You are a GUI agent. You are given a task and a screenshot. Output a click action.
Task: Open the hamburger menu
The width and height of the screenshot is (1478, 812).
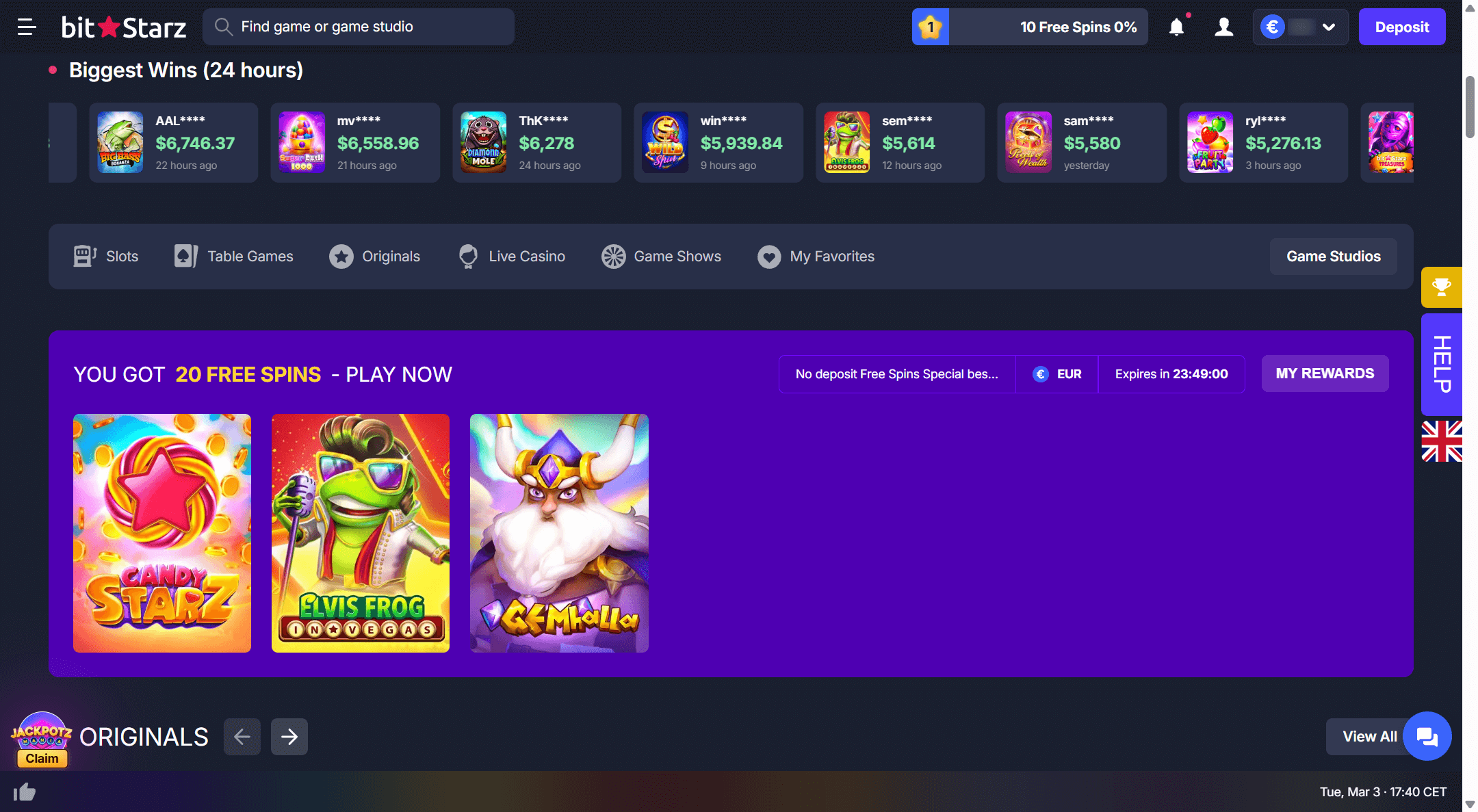(27, 27)
